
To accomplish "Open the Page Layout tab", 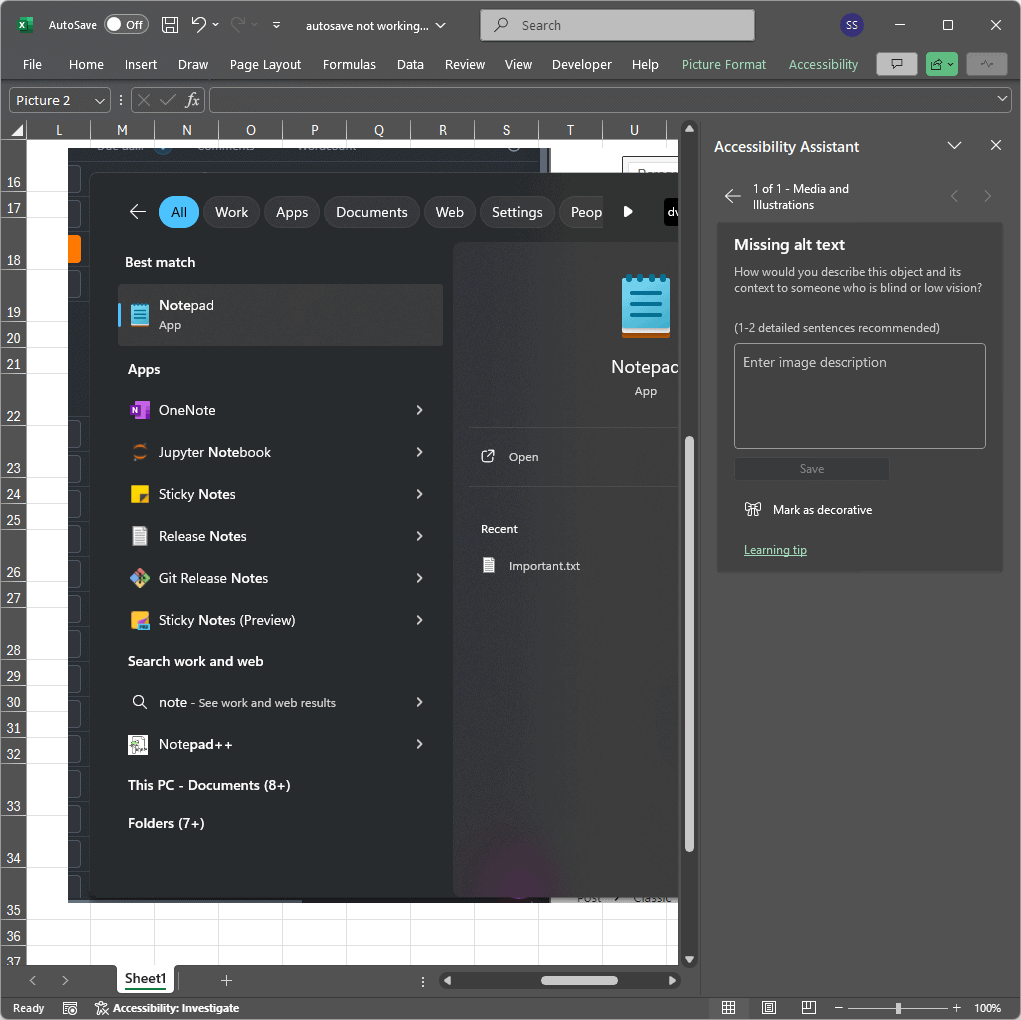I will (x=265, y=64).
